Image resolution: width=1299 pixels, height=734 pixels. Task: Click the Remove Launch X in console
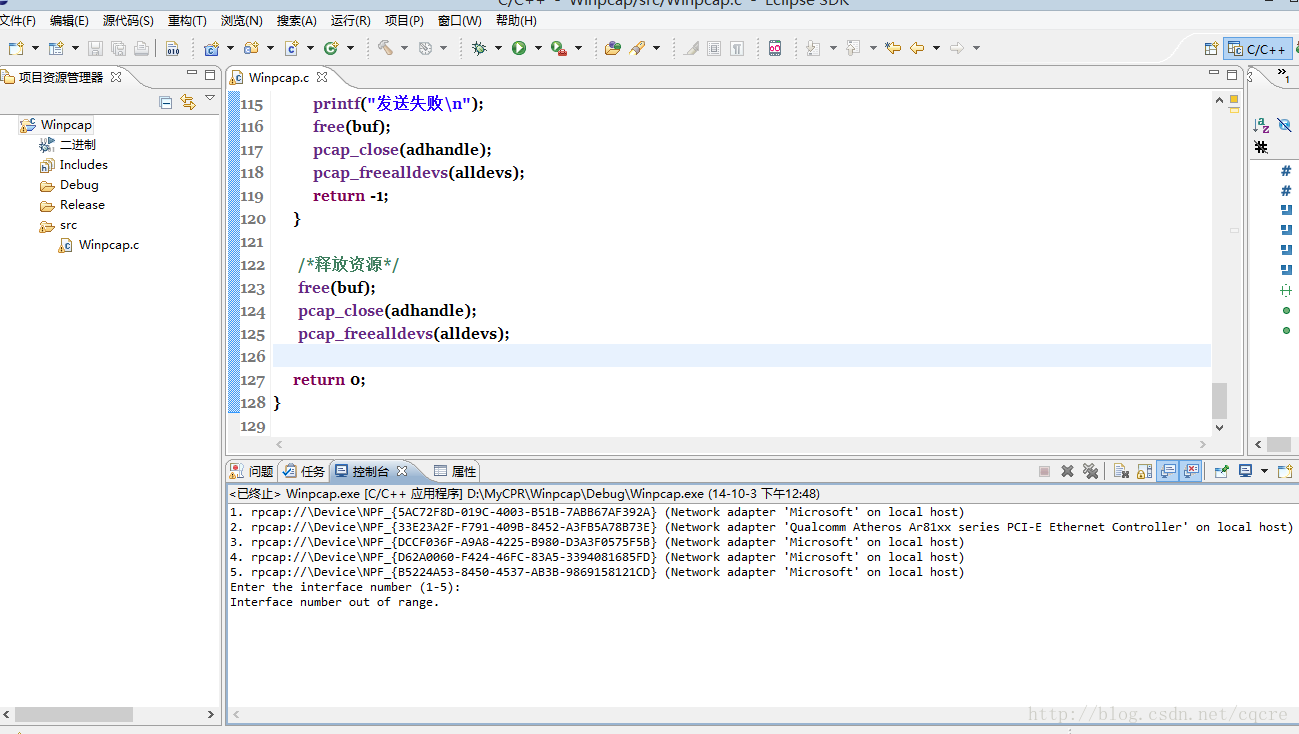(1067, 471)
